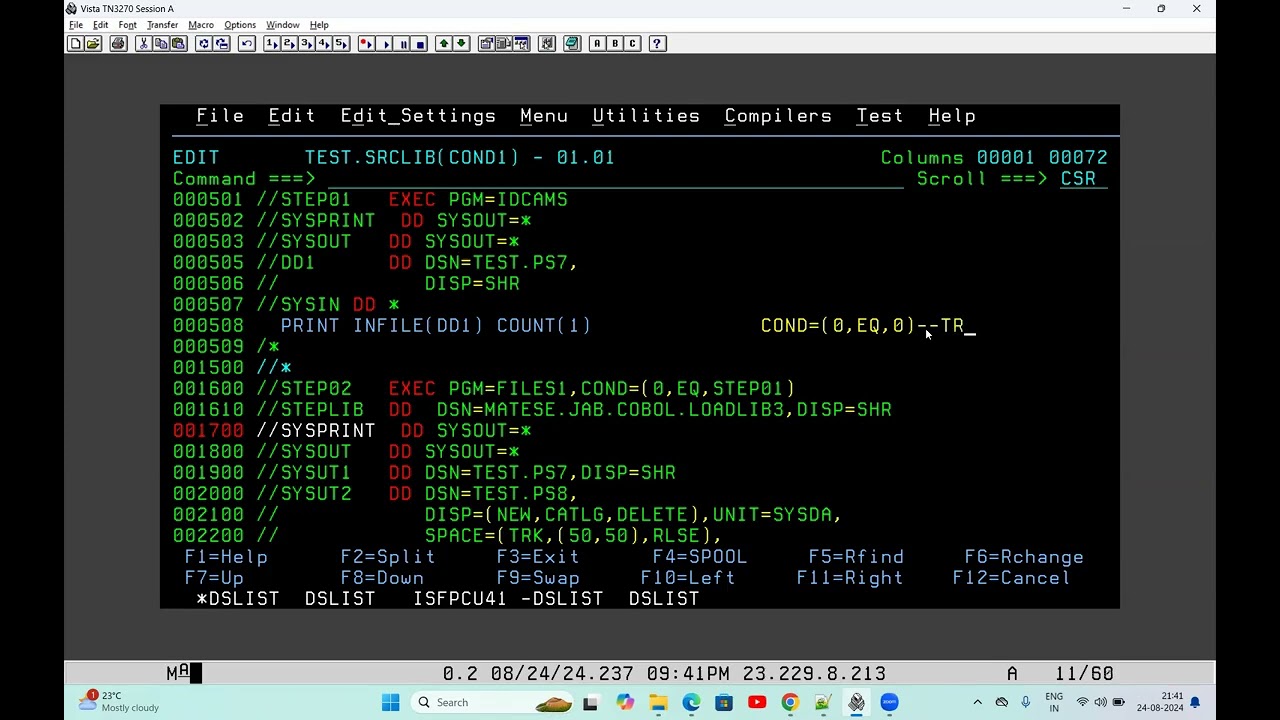
Task: Click DSN=MATESE.JAB.COBOL.LOADLIB3 text
Action: pyautogui.click(x=610, y=410)
